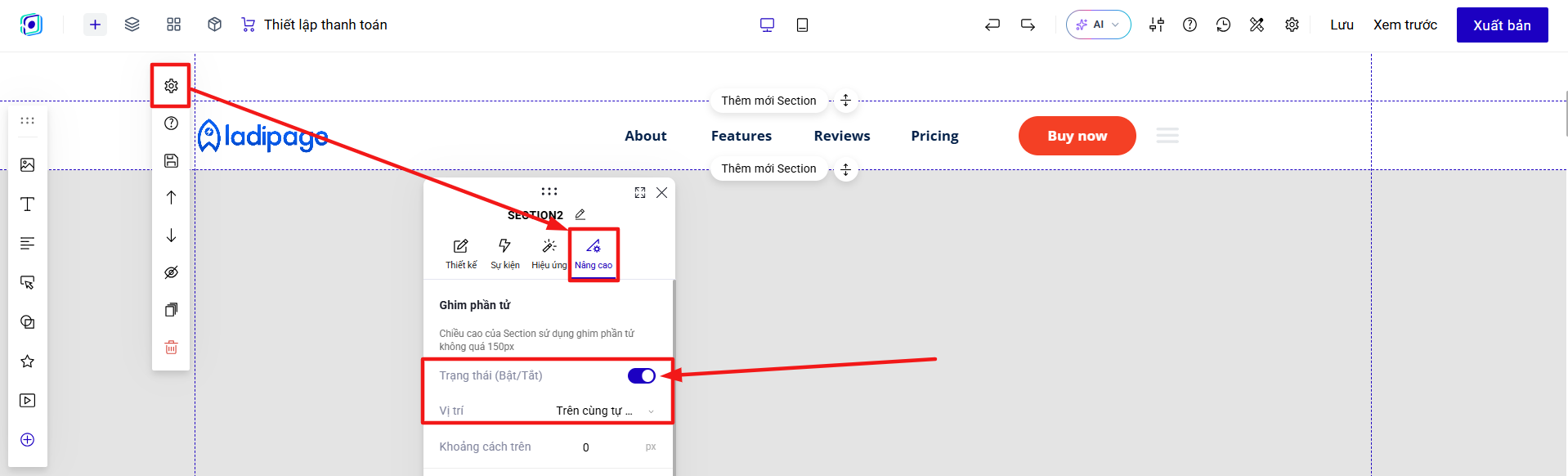The image size is (1568, 476).
Task: Open the section settings gear icon
Action: 171,86
